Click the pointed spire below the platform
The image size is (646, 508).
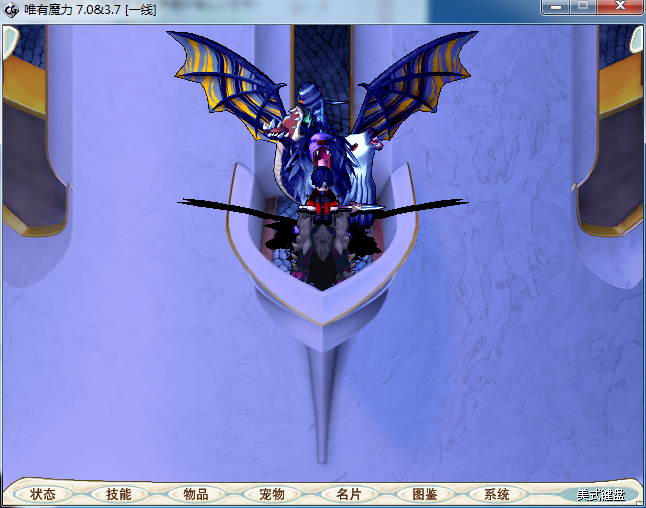pos(322,400)
